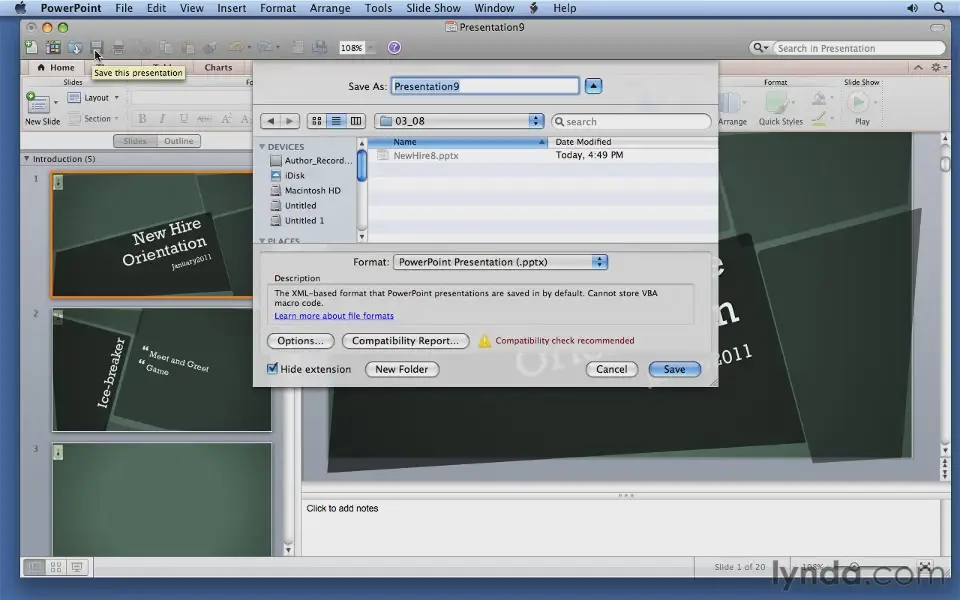Click the Cancel button
The width and height of the screenshot is (960, 600).
click(612, 369)
